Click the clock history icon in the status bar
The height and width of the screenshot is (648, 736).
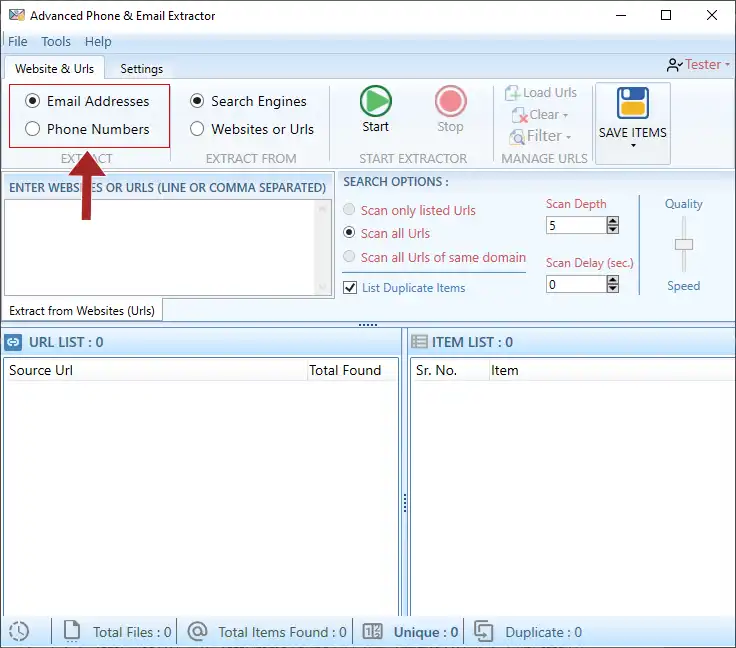(19, 631)
